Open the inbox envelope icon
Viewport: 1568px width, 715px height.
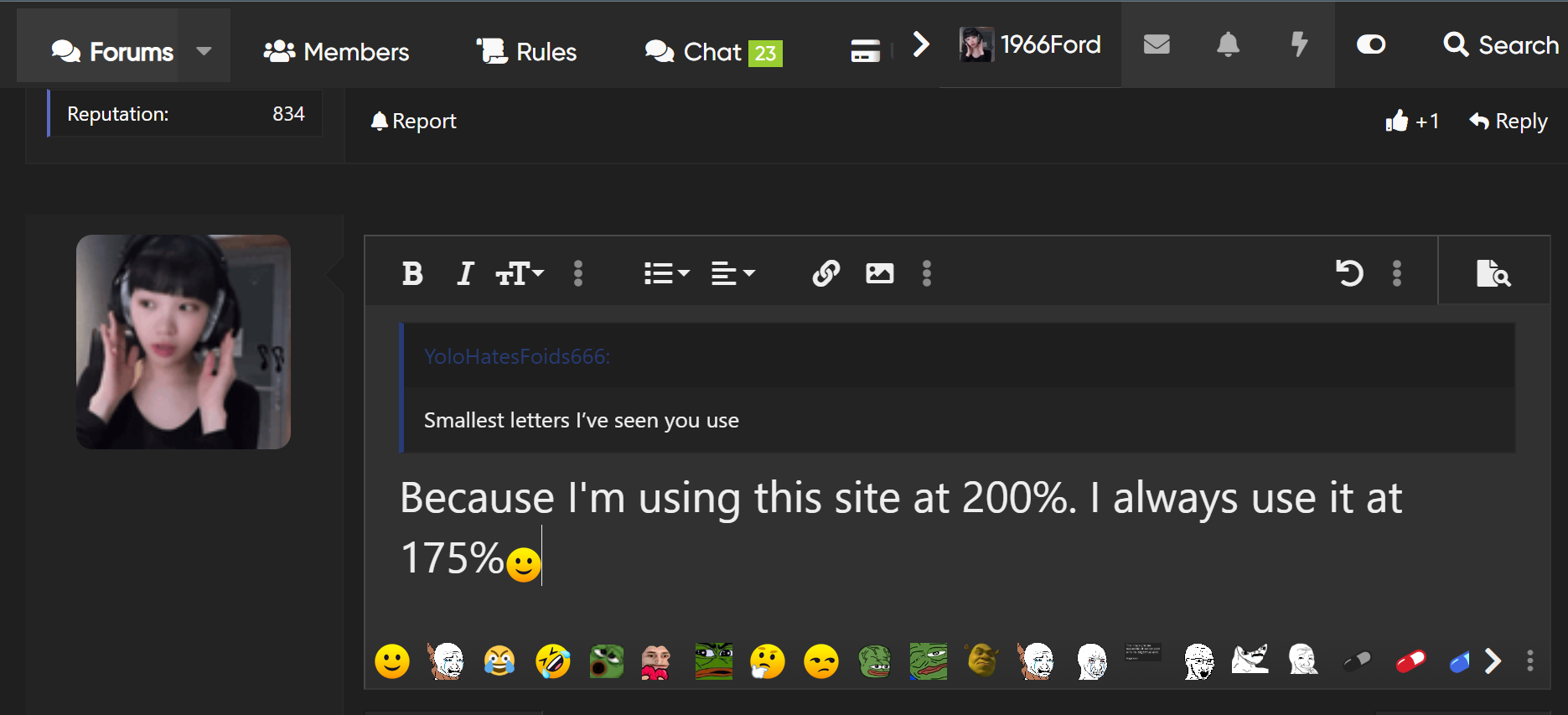tap(1157, 44)
